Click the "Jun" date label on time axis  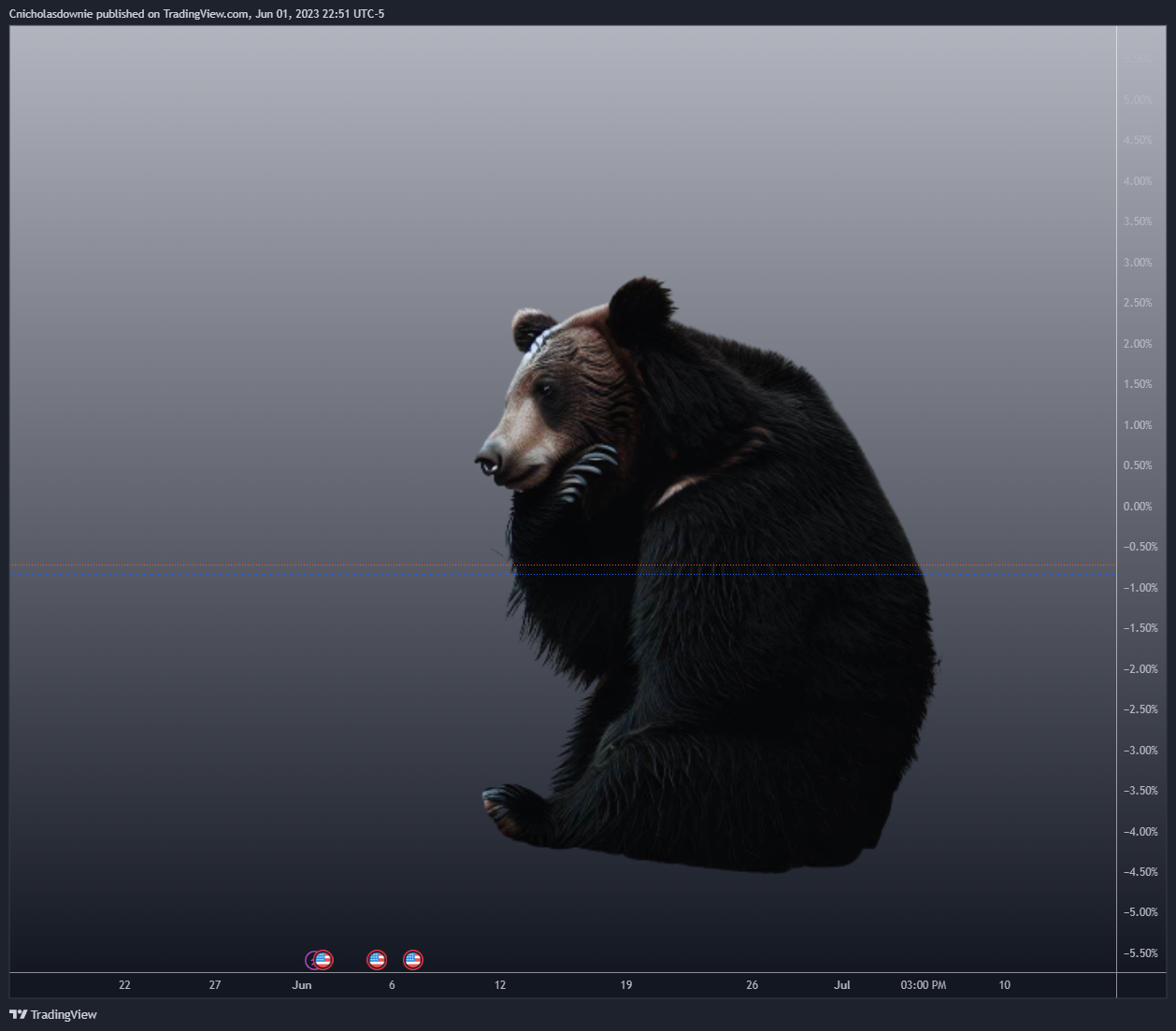click(302, 985)
